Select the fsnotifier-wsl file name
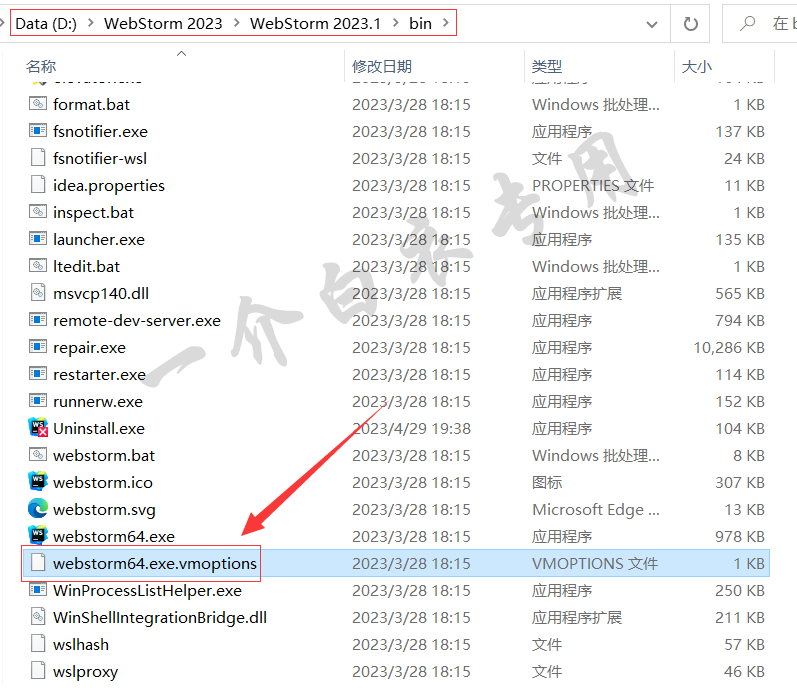The height and width of the screenshot is (688, 797). (x=100, y=158)
